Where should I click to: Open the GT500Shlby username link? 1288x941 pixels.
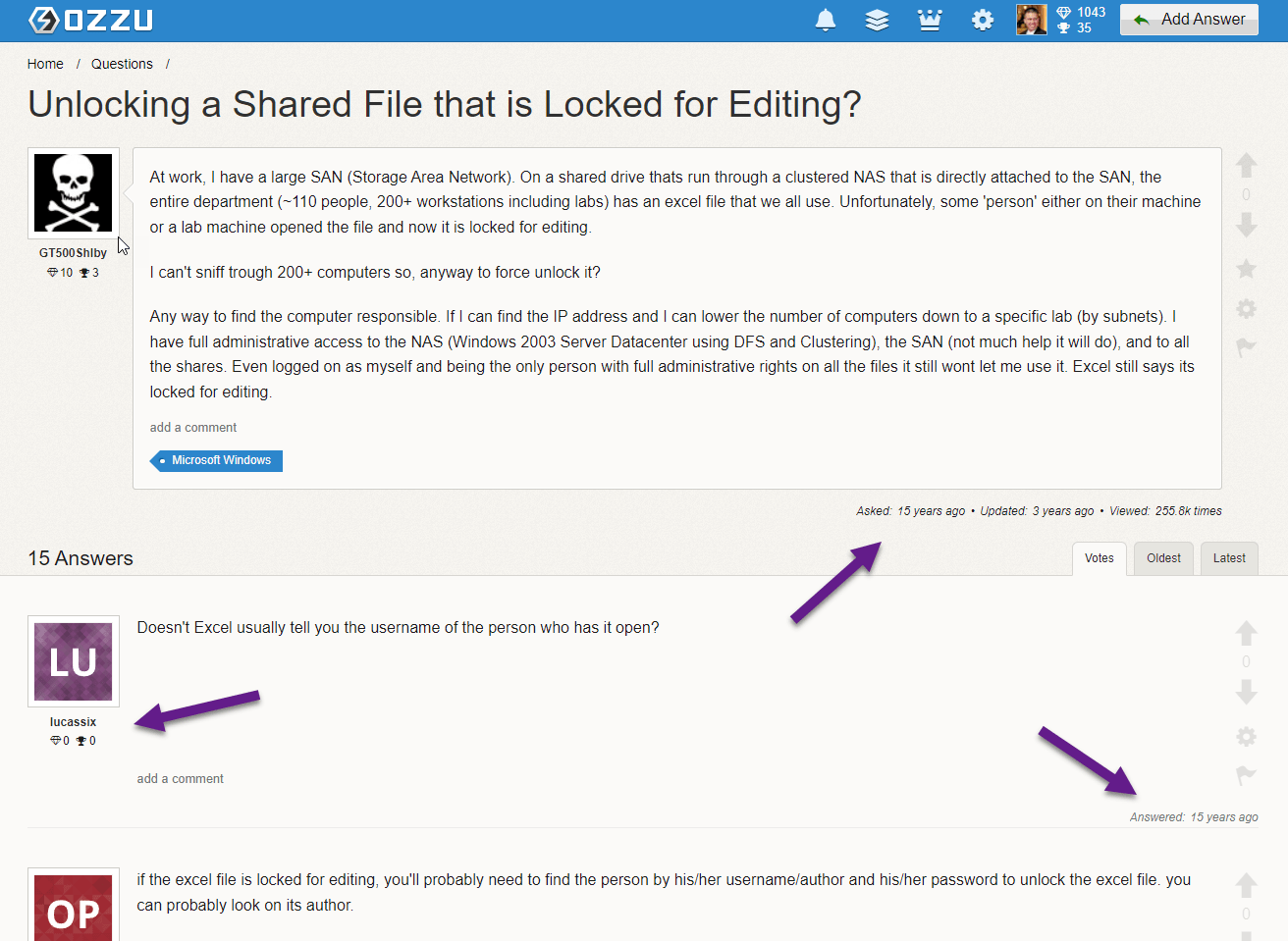pos(74,253)
